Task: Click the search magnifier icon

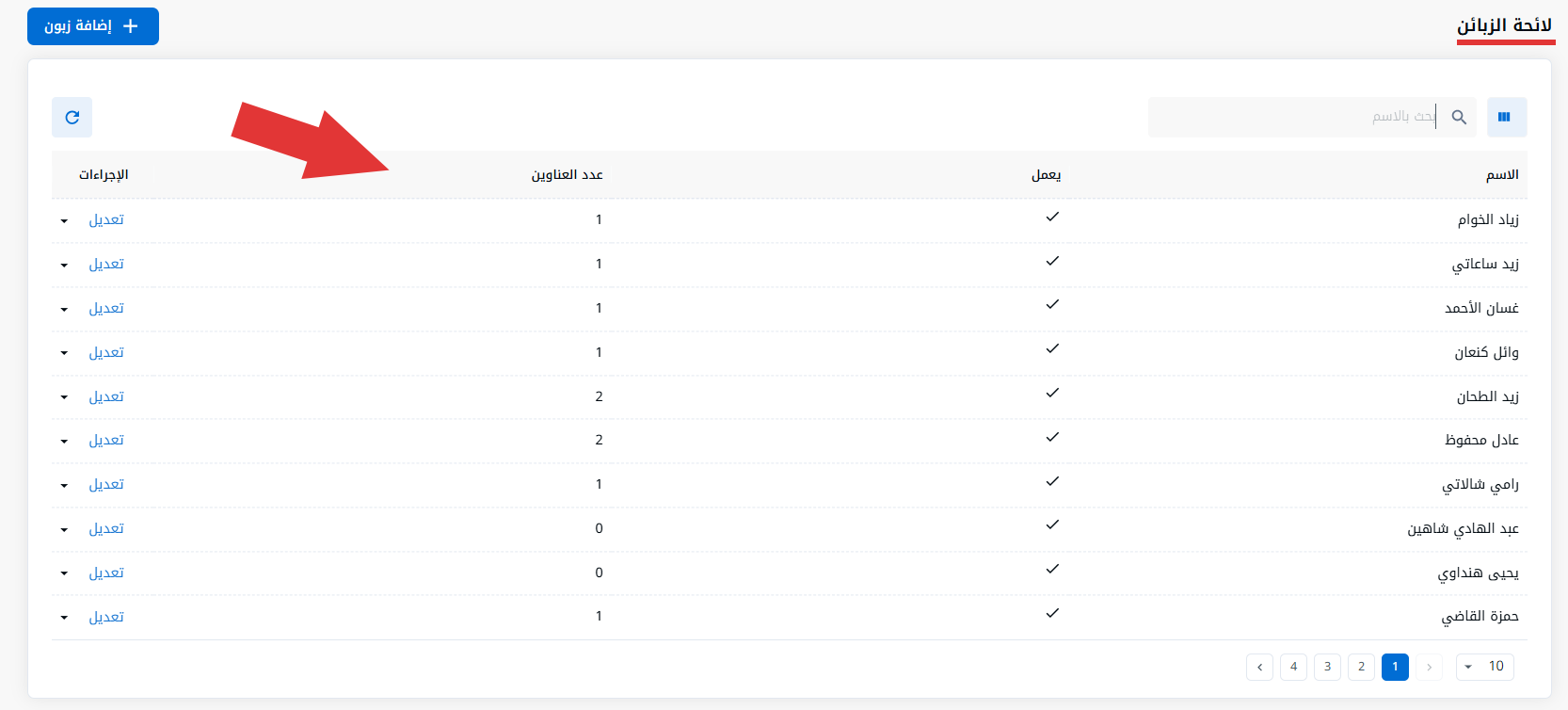Action: pos(1459,118)
